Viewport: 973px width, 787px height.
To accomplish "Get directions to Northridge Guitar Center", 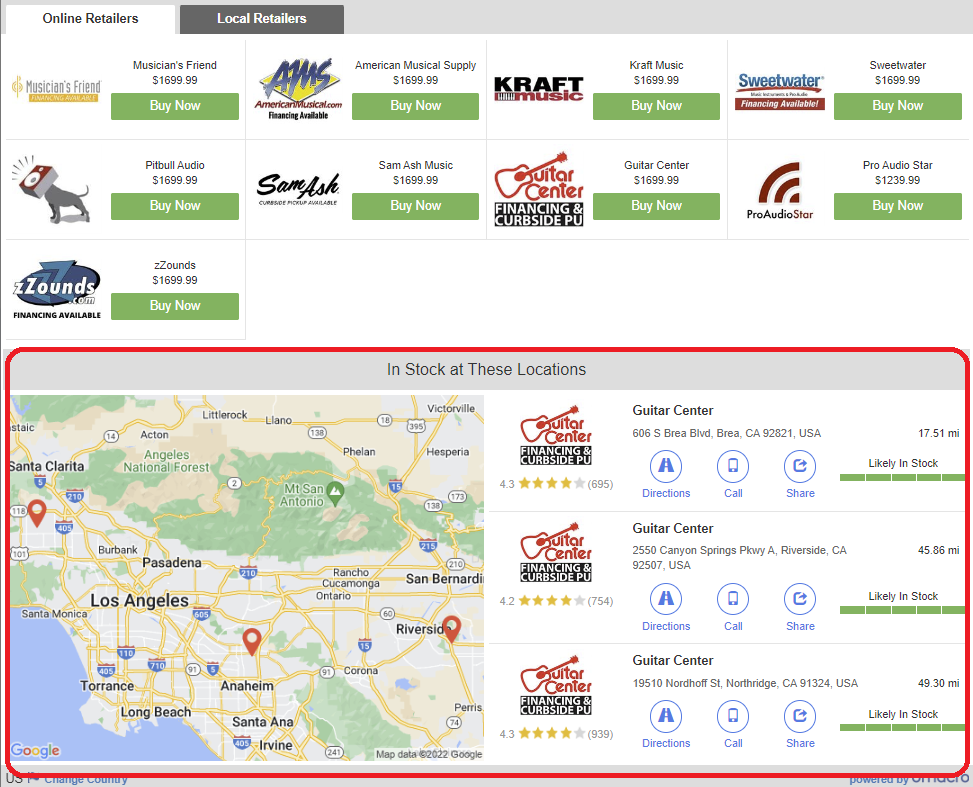I will 666,725.
